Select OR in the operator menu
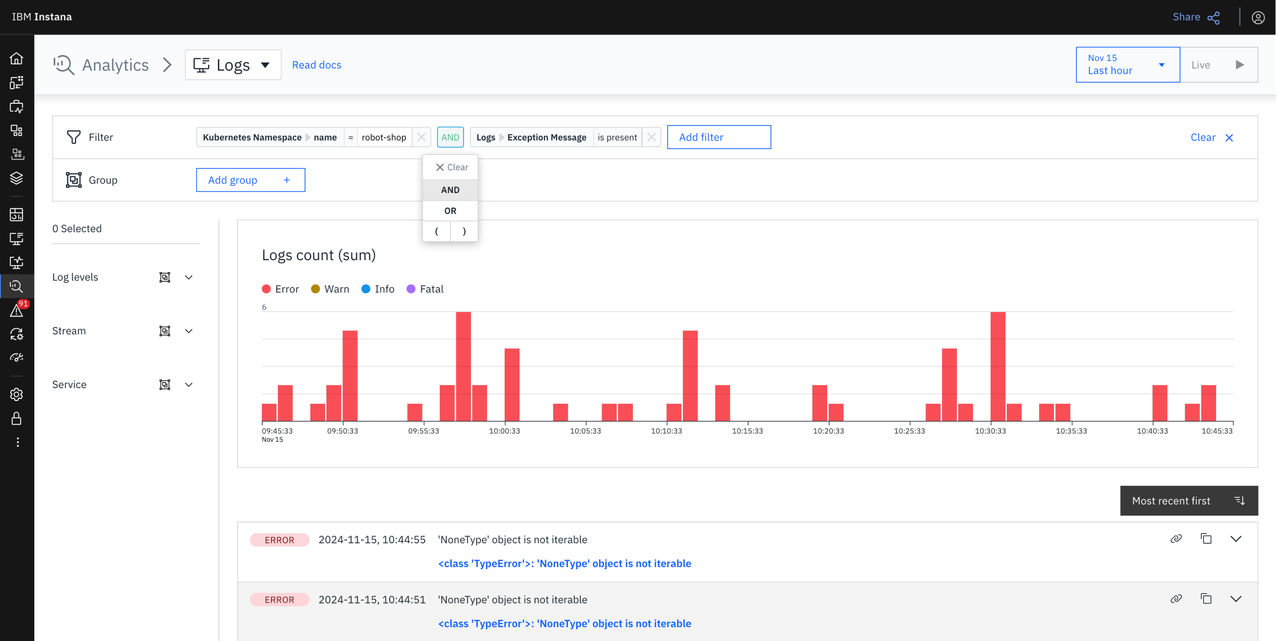Image resolution: width=1280 pixels, height=641 pixels. tap(450, 211)
